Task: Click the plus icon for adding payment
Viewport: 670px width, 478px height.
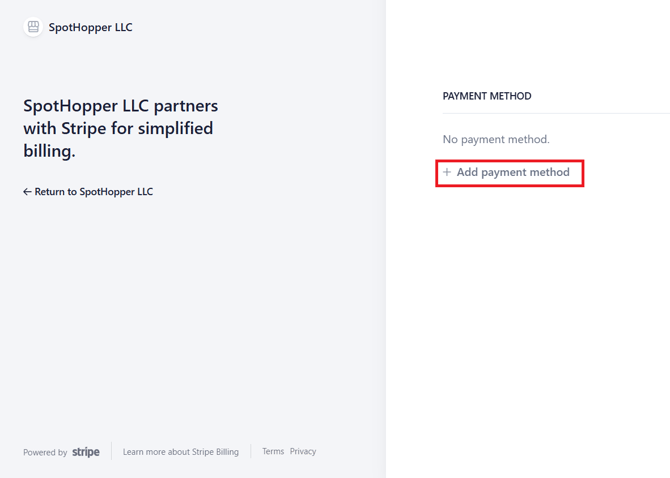Action: pyautogui.click(x=447, y=172)
